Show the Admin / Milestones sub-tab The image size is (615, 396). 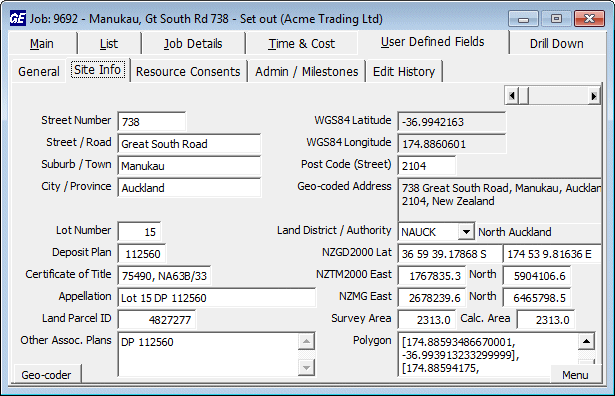point(307,71)
